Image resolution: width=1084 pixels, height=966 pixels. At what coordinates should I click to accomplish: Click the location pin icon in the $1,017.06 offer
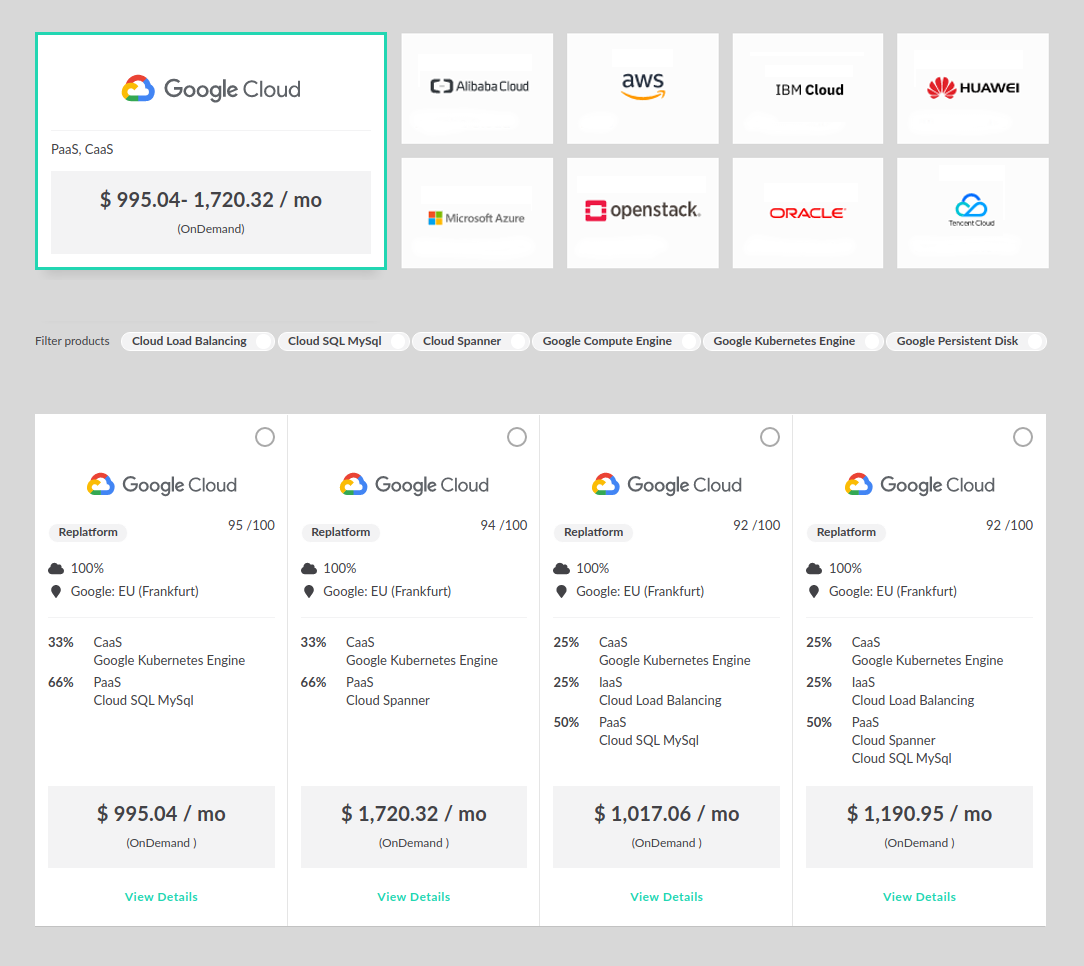point(561,591)
